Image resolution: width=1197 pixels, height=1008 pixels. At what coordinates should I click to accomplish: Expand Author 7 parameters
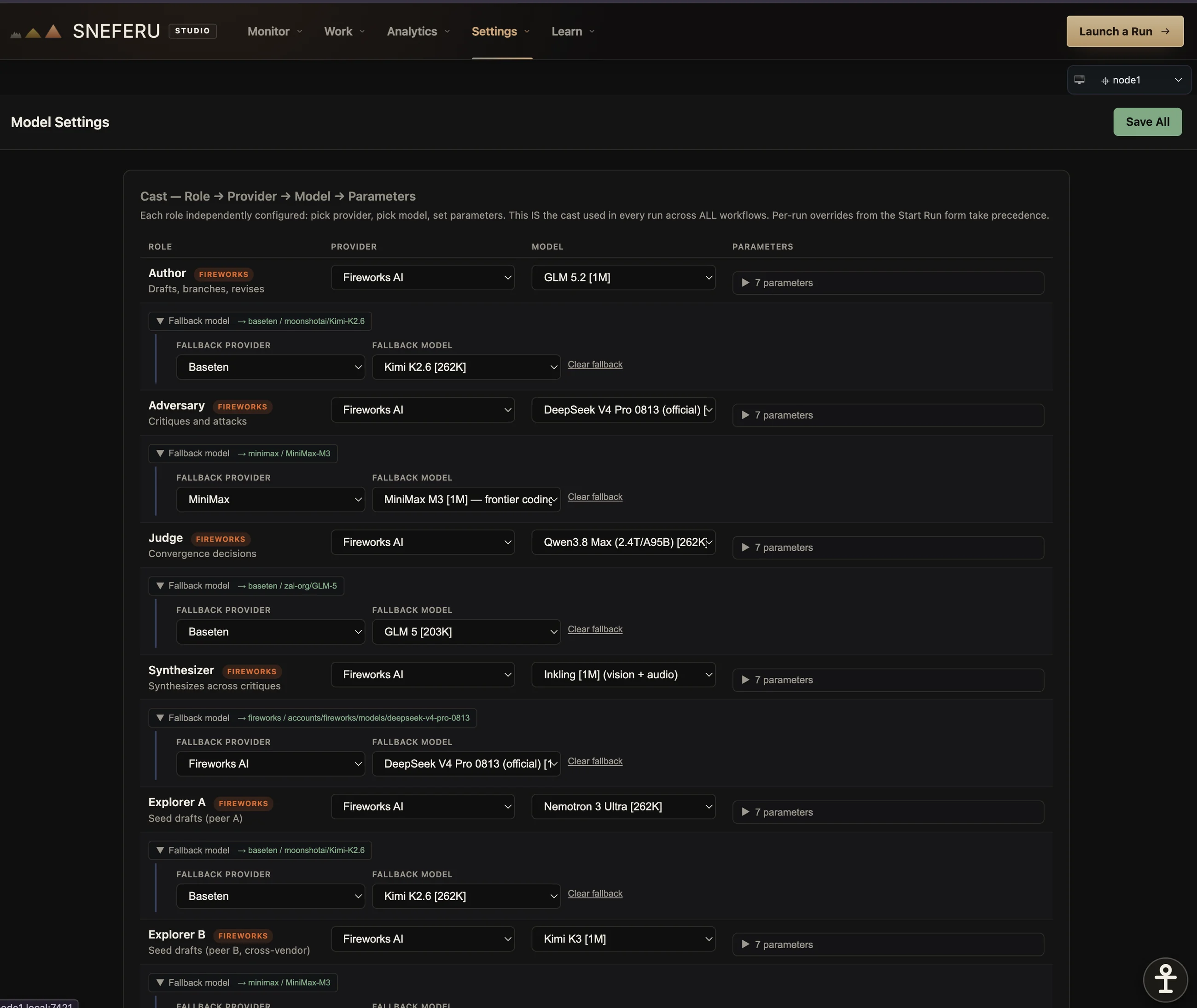888,283
